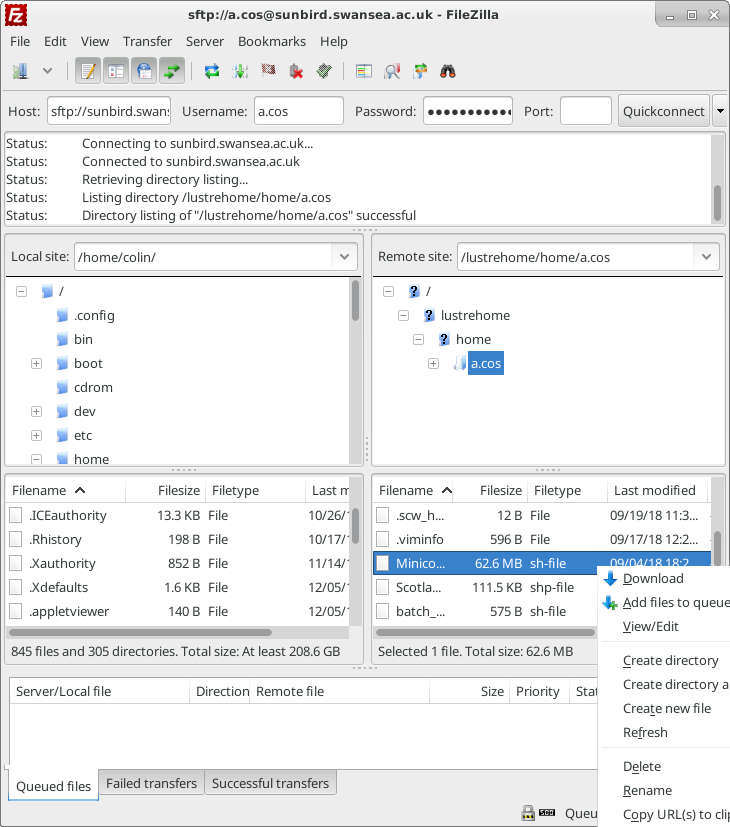Expand the dev folder node
This screenshot has width=730, height=827.
36,411
